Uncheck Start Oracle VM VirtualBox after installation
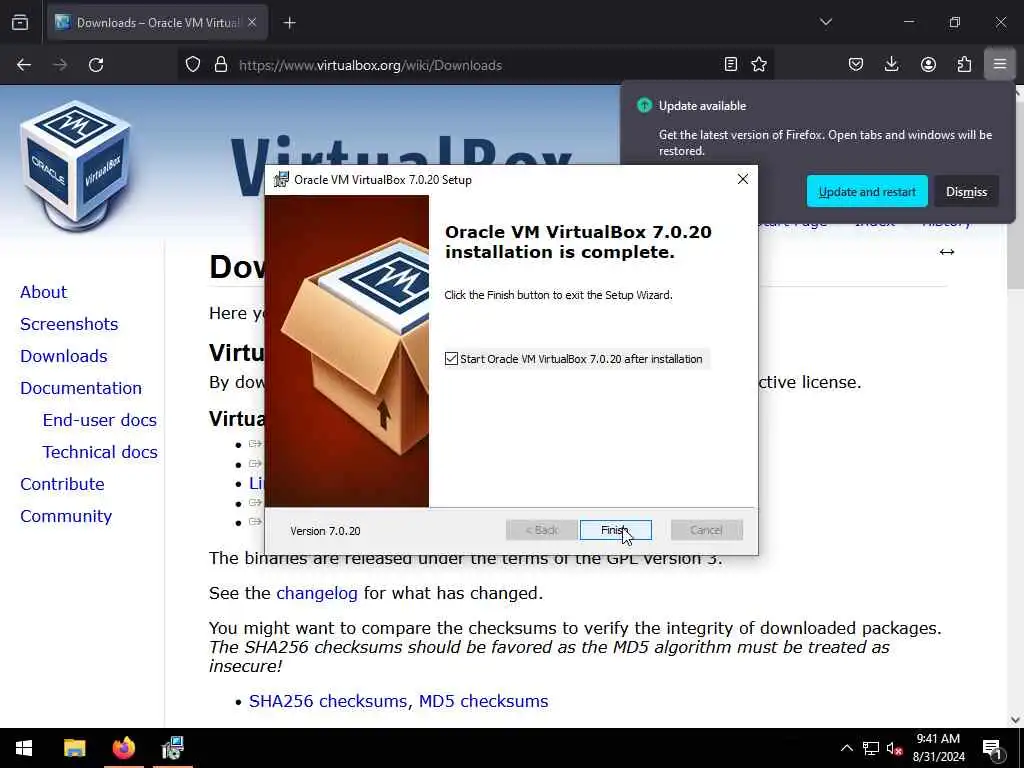 [451, 359]
